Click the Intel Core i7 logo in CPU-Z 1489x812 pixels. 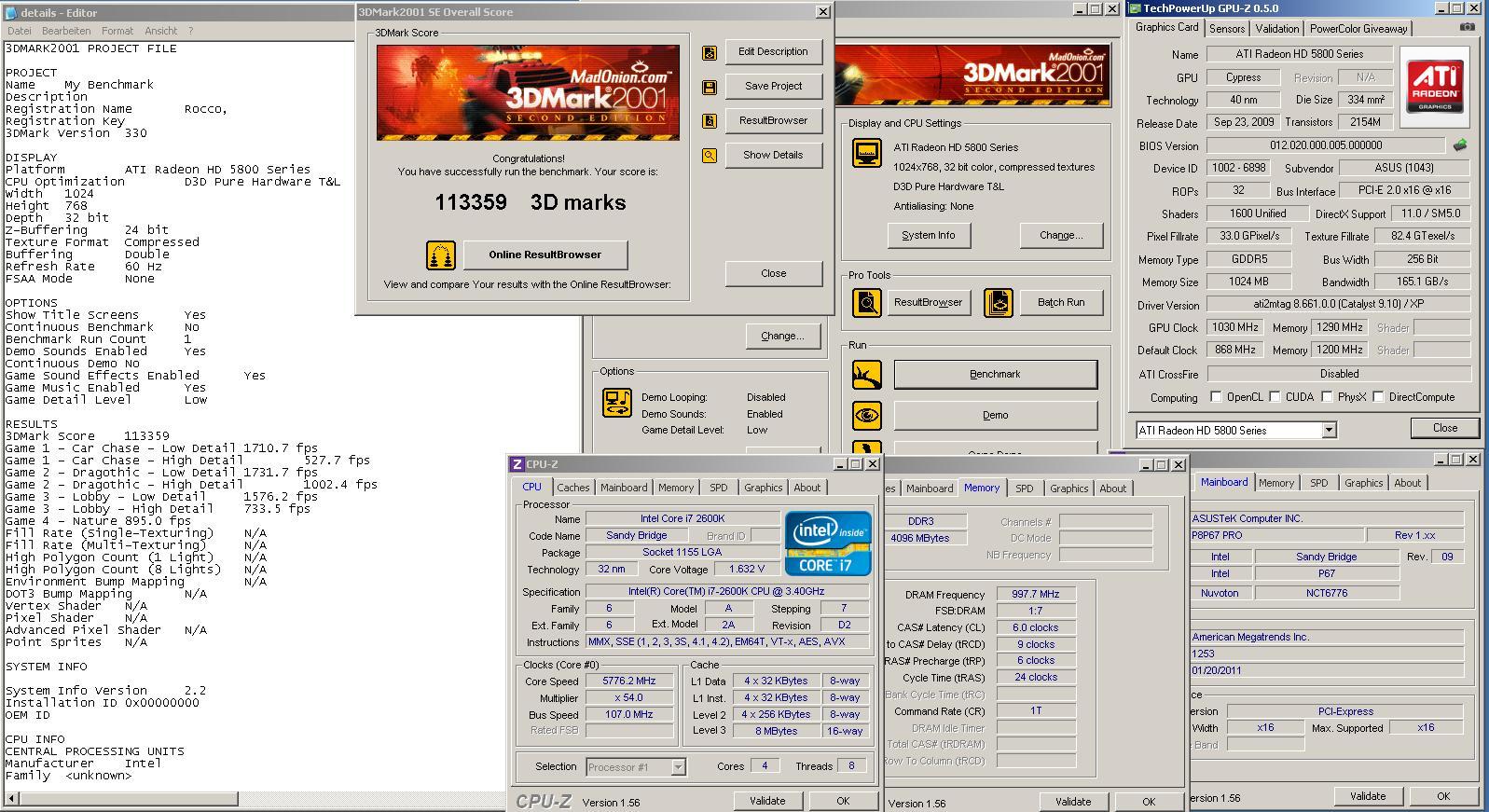(828, 543)
